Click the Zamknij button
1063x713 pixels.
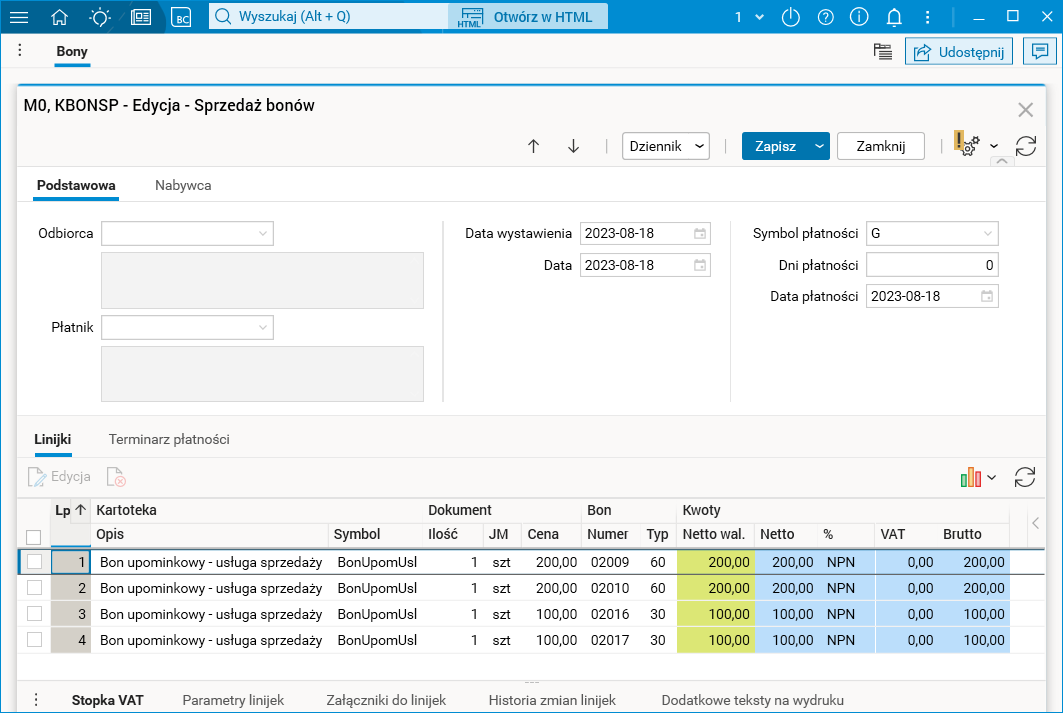pyautogui.click(x=880, y=146)
